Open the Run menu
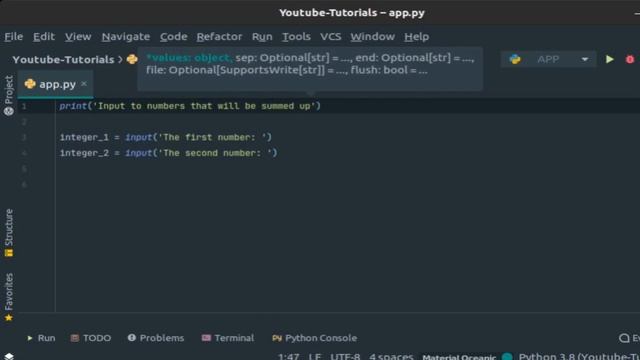Viewport: 640px width, 360px height. 262,37
